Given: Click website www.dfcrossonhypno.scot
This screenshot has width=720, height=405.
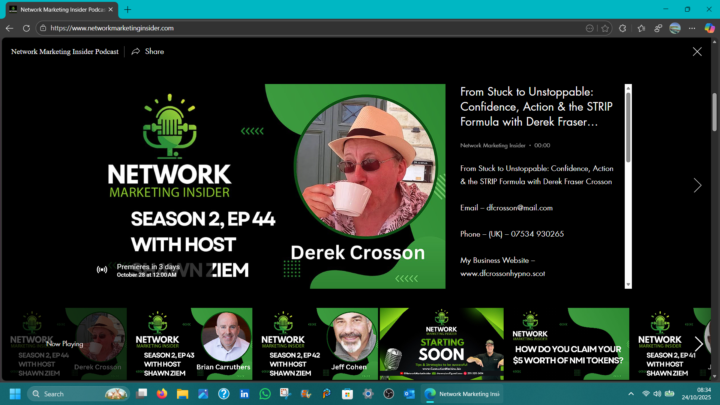Looking at the screenshot, I should pos(502,273).
